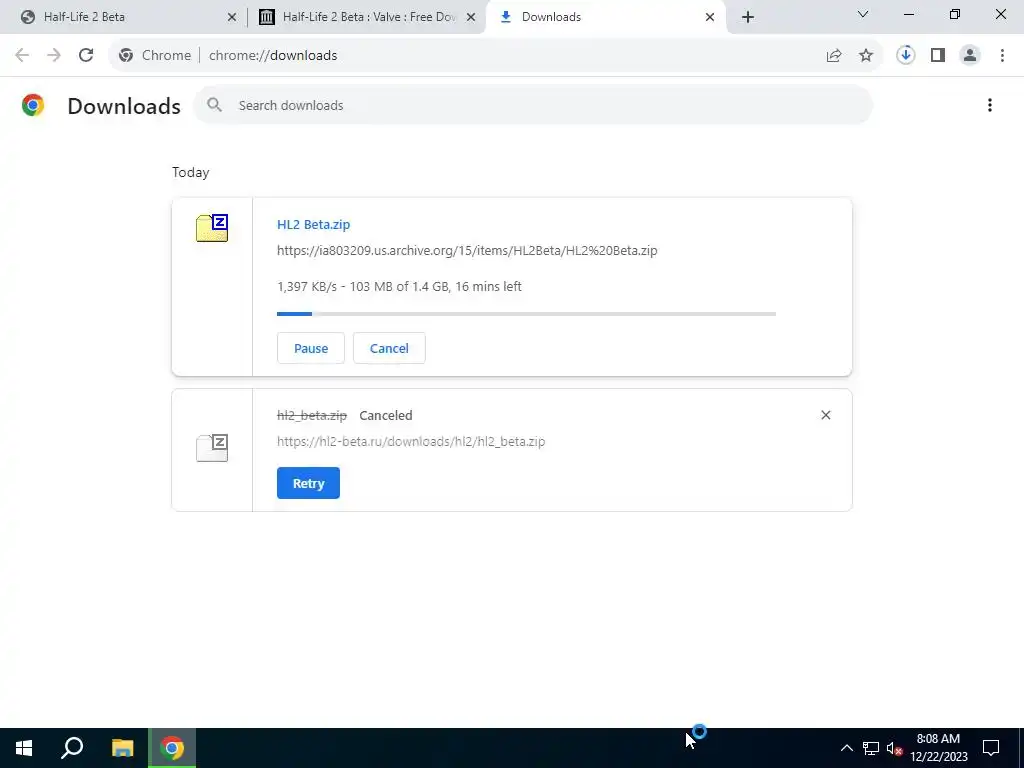This screenshot has height=768, width=1024.
Task: Click the search magnifier icon in downloads
Action: pyautogui.click(x=214, y=104)
